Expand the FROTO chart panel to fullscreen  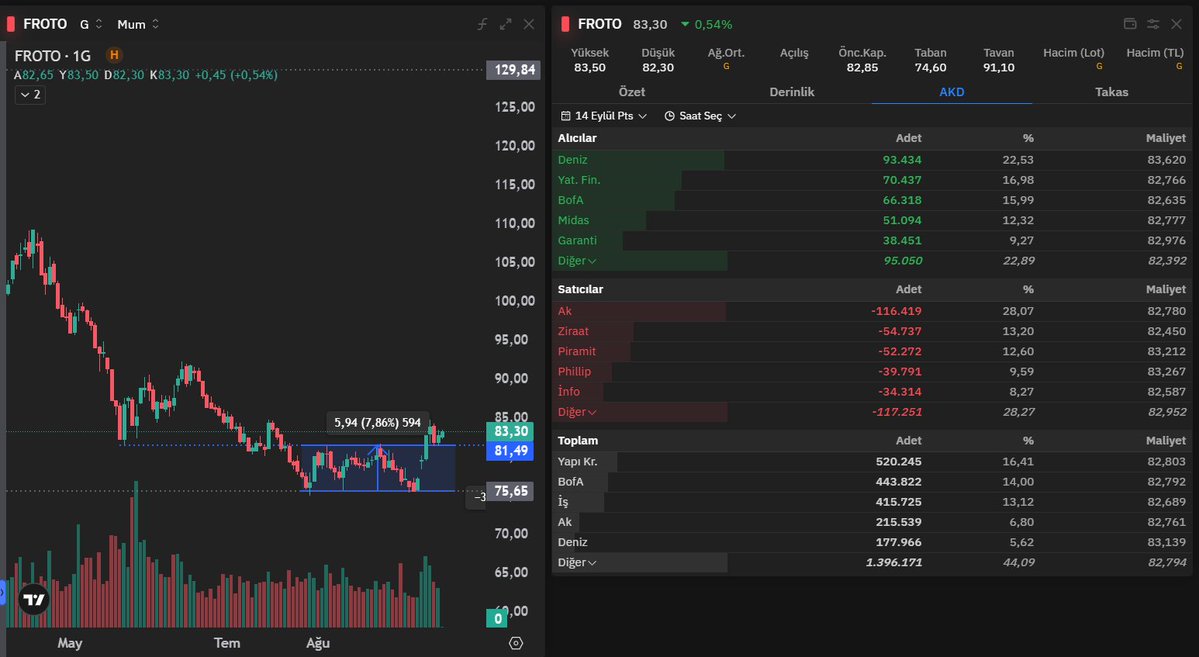tap(505, 24)
